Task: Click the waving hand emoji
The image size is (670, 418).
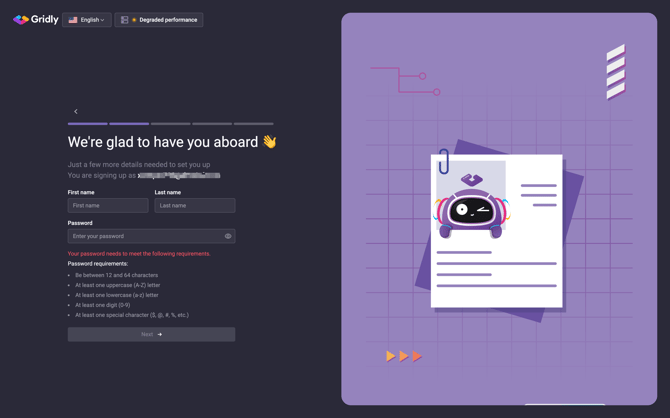Action: coord(269,142)
